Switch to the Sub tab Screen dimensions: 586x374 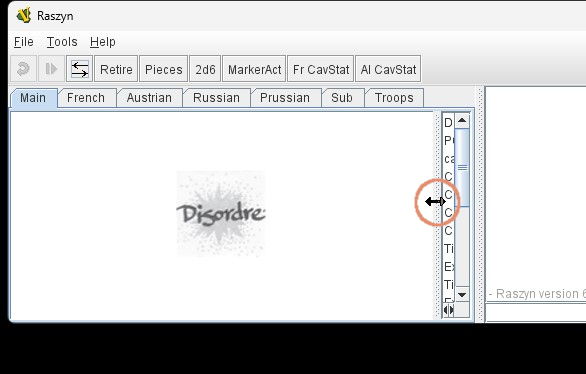[x=342, y=98]
